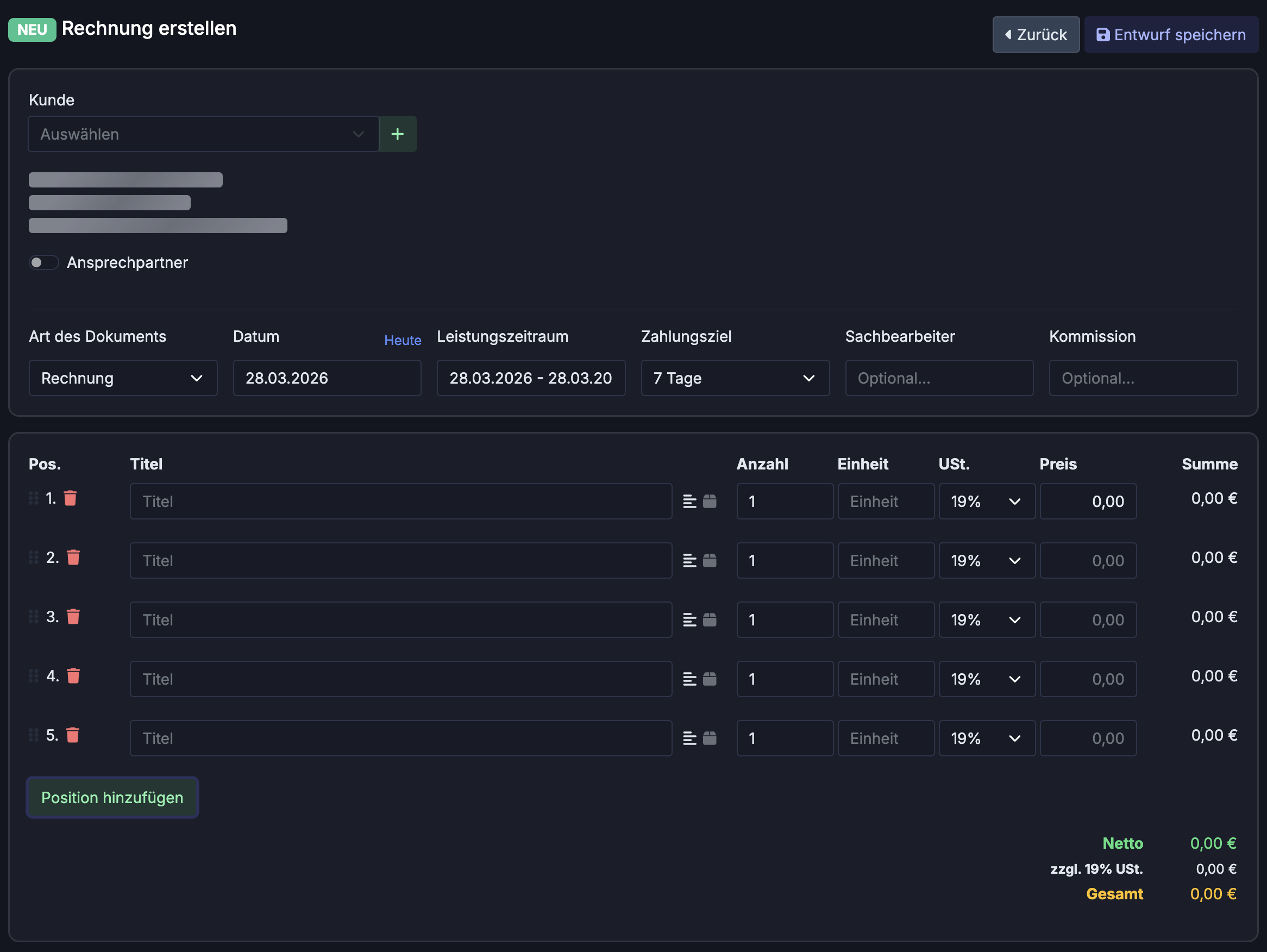Click trash icon for position 3
1267x952 pixels.
coord(73,617)
